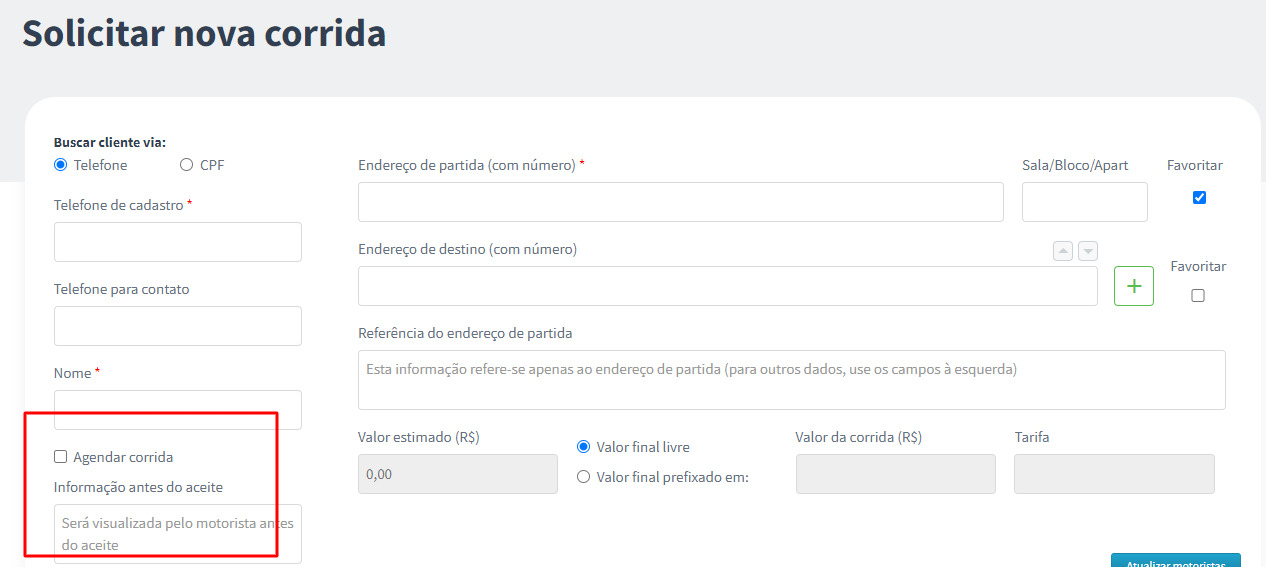Screen dimensions: 1266x567
Task: Click the Sala/Bloco/Apart field
Action: click(1085, 202)
